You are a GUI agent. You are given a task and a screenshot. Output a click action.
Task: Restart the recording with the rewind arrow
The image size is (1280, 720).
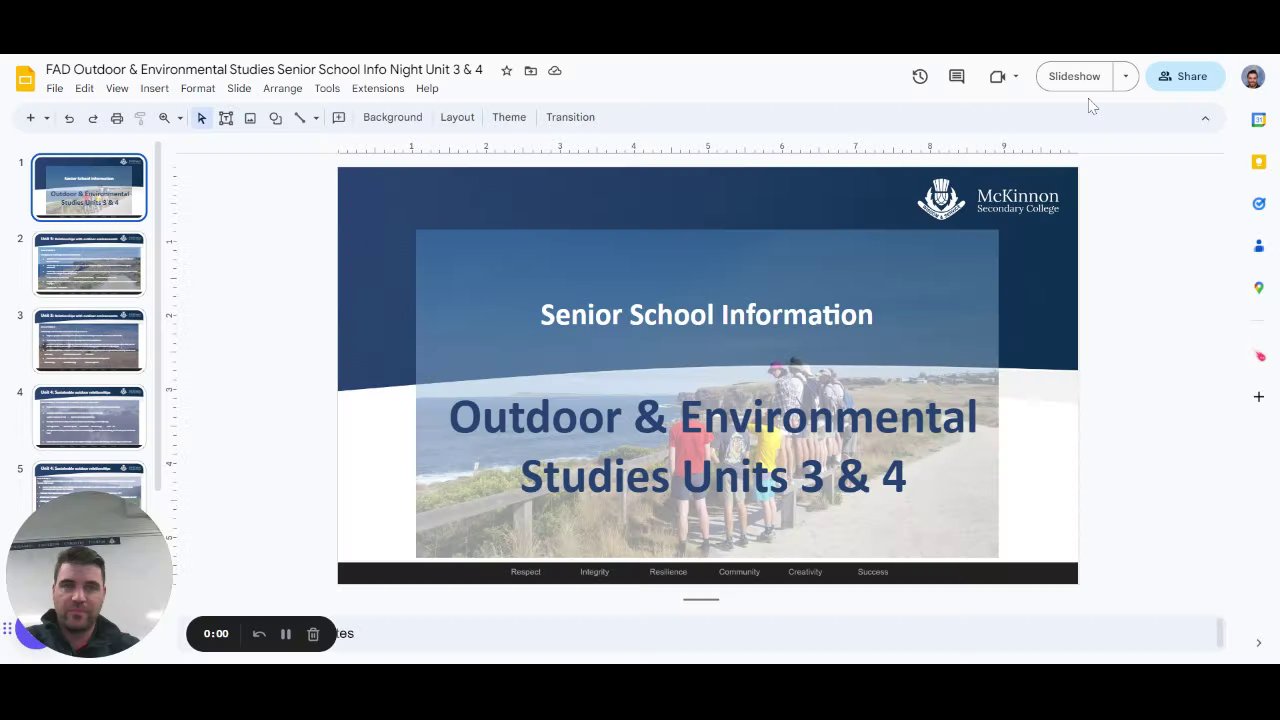259,634
